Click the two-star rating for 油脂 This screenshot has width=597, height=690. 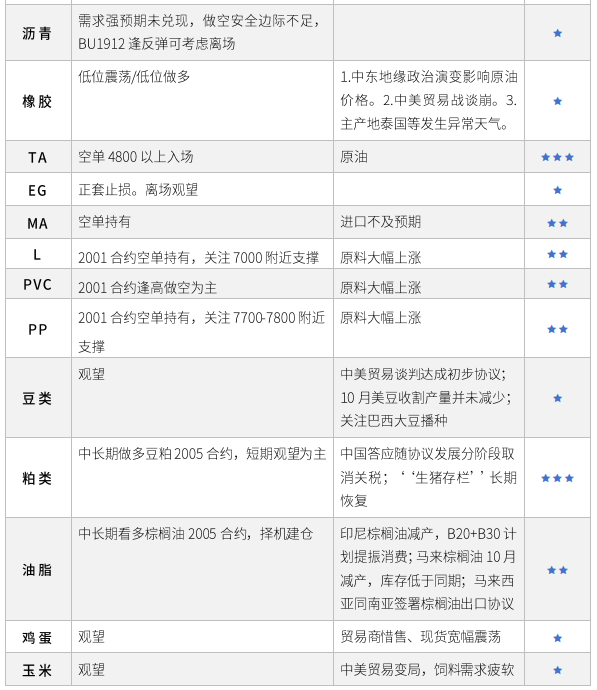[x=557, y=570]
